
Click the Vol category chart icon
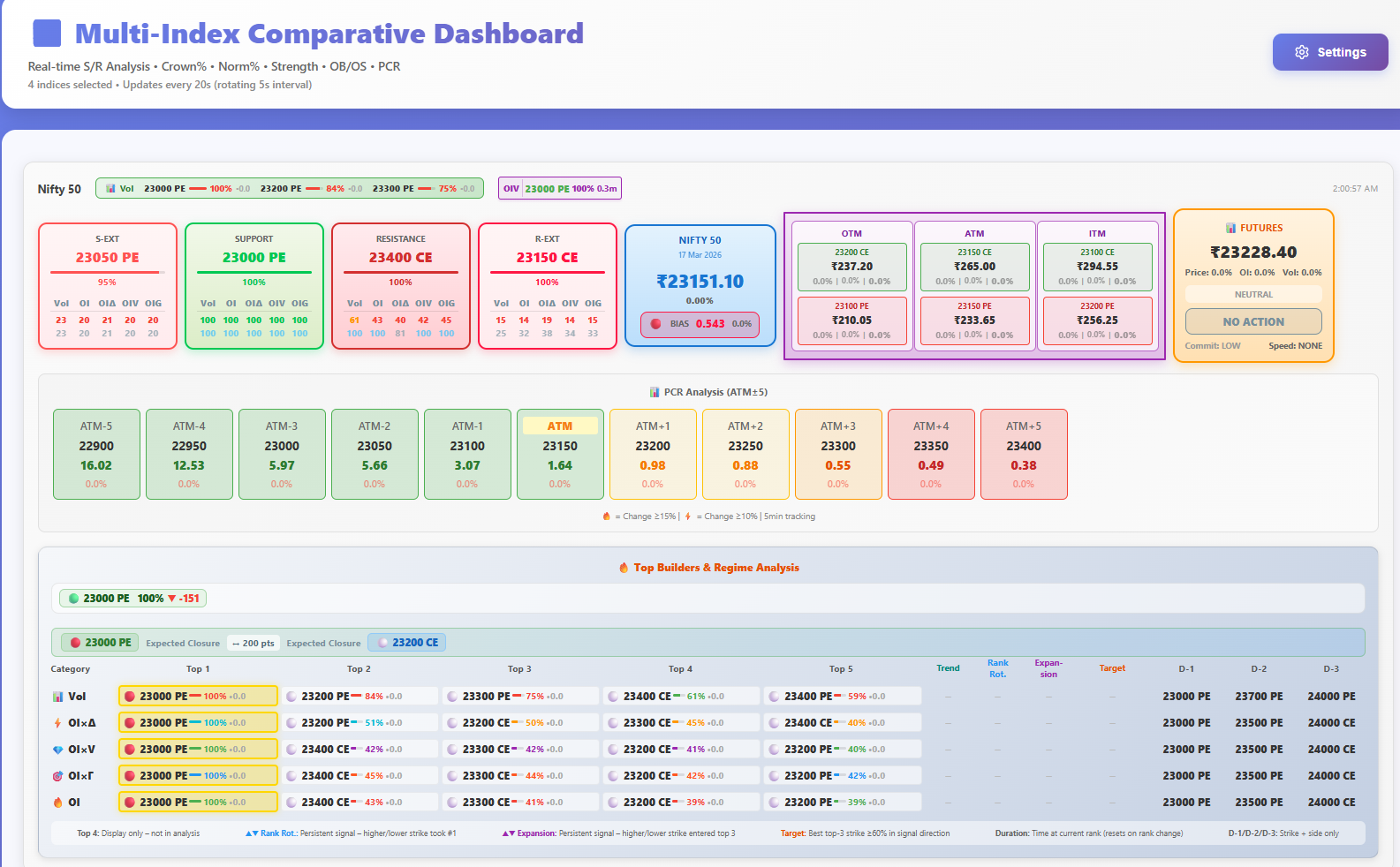[58, 697]
